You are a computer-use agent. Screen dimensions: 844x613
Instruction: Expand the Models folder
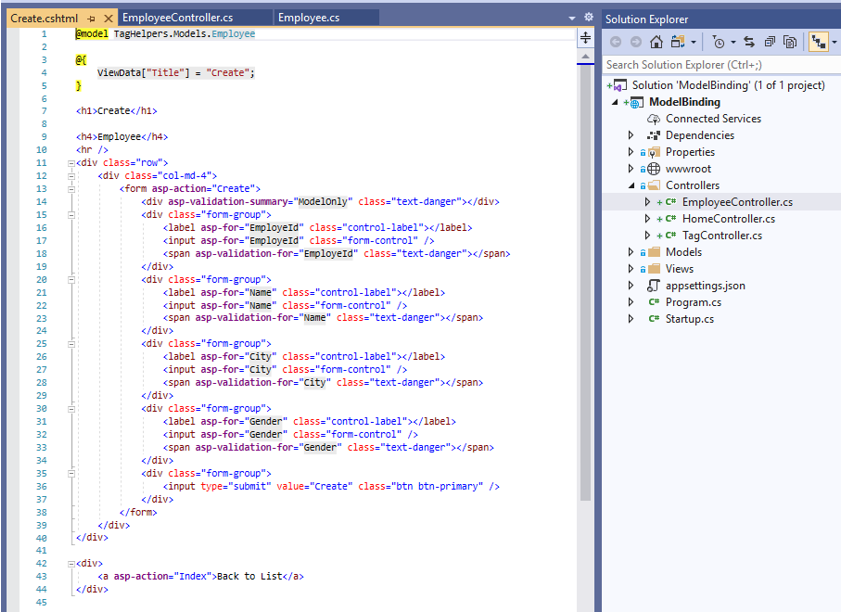click(631, 252)
